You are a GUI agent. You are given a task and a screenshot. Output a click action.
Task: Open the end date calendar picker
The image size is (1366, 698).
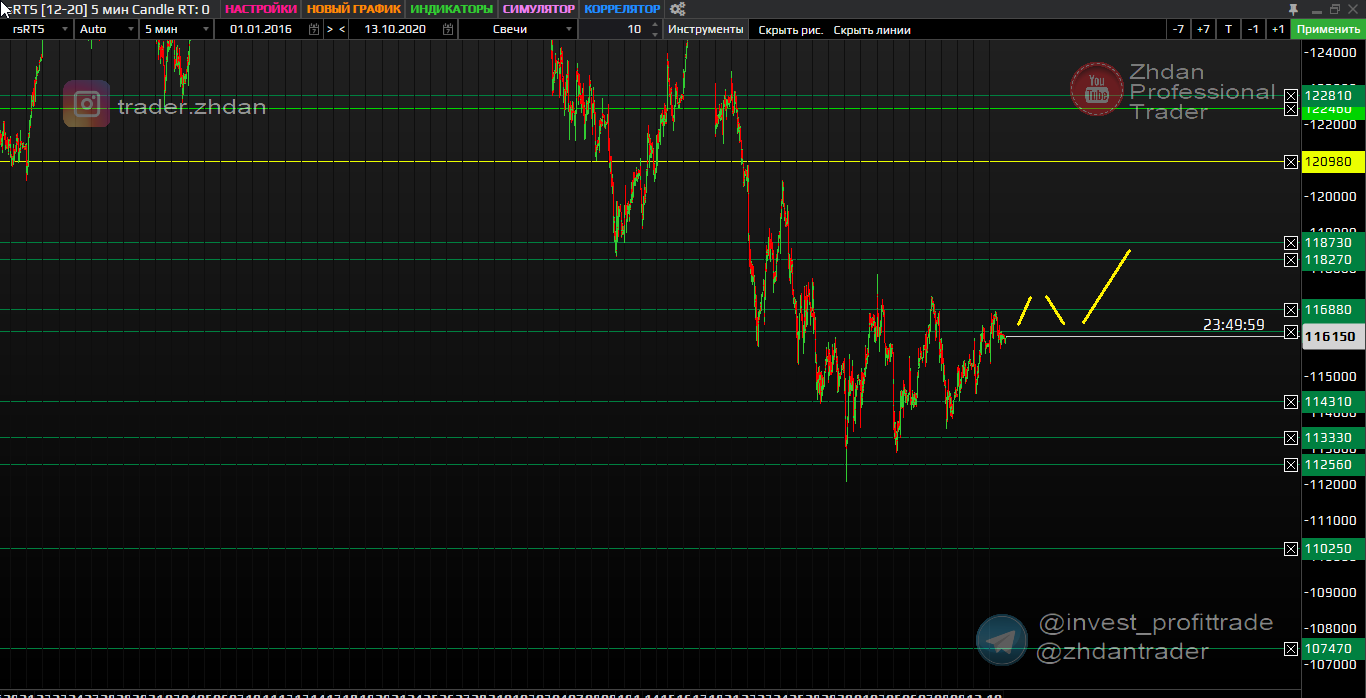point(448,29)
